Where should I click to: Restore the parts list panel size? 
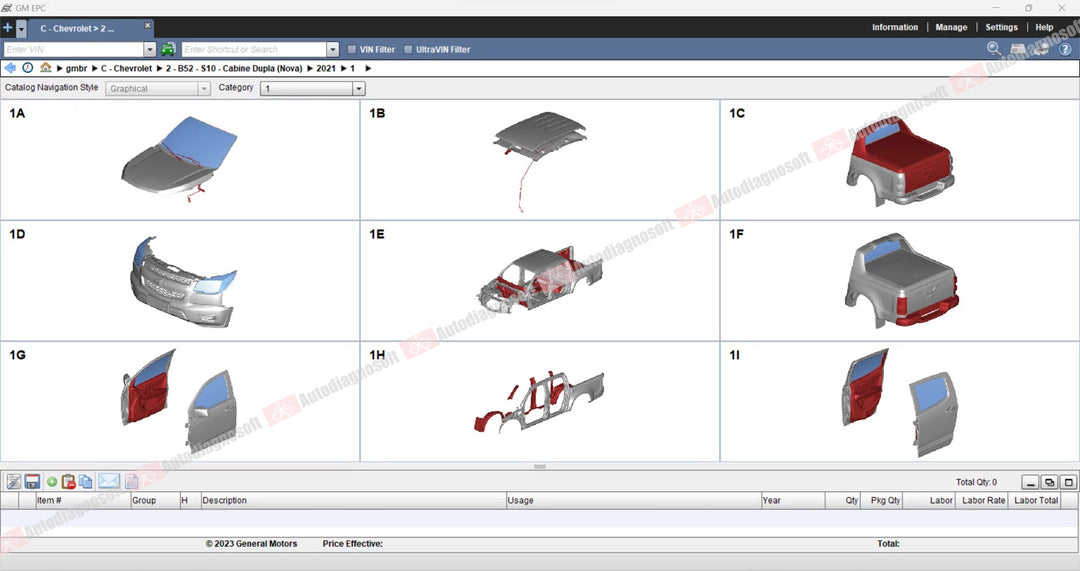1049,482
